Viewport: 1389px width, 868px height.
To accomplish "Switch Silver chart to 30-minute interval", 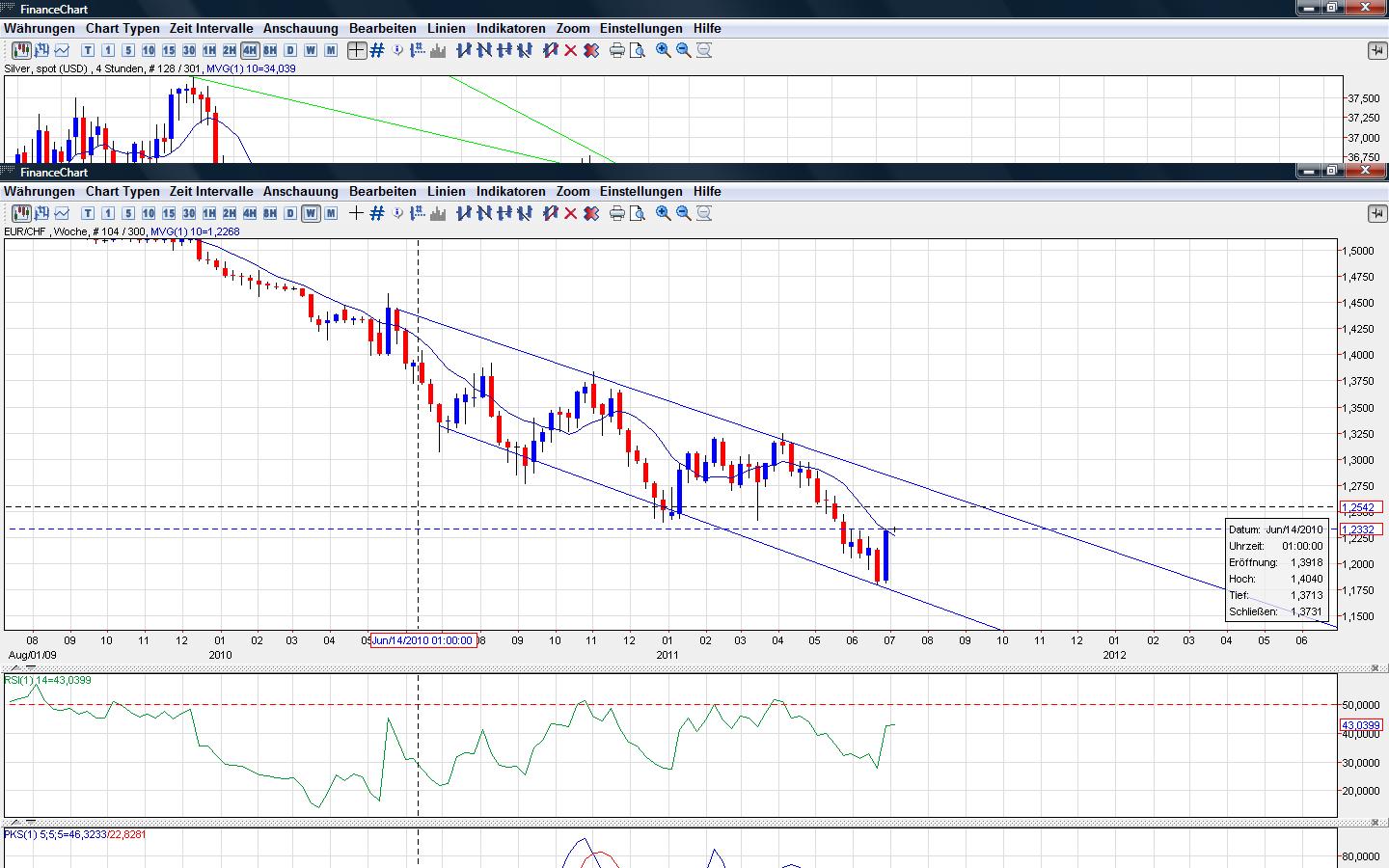I will [x=189, y=50].
